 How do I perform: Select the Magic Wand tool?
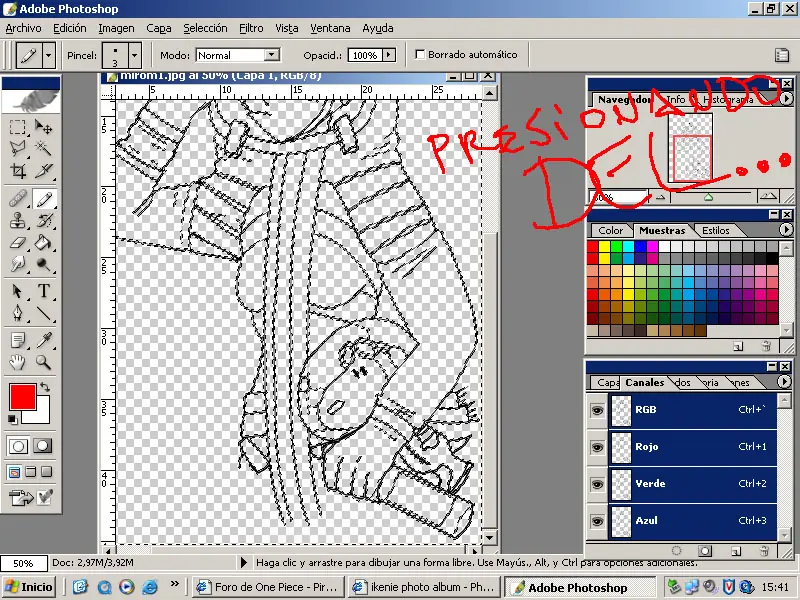44,148
